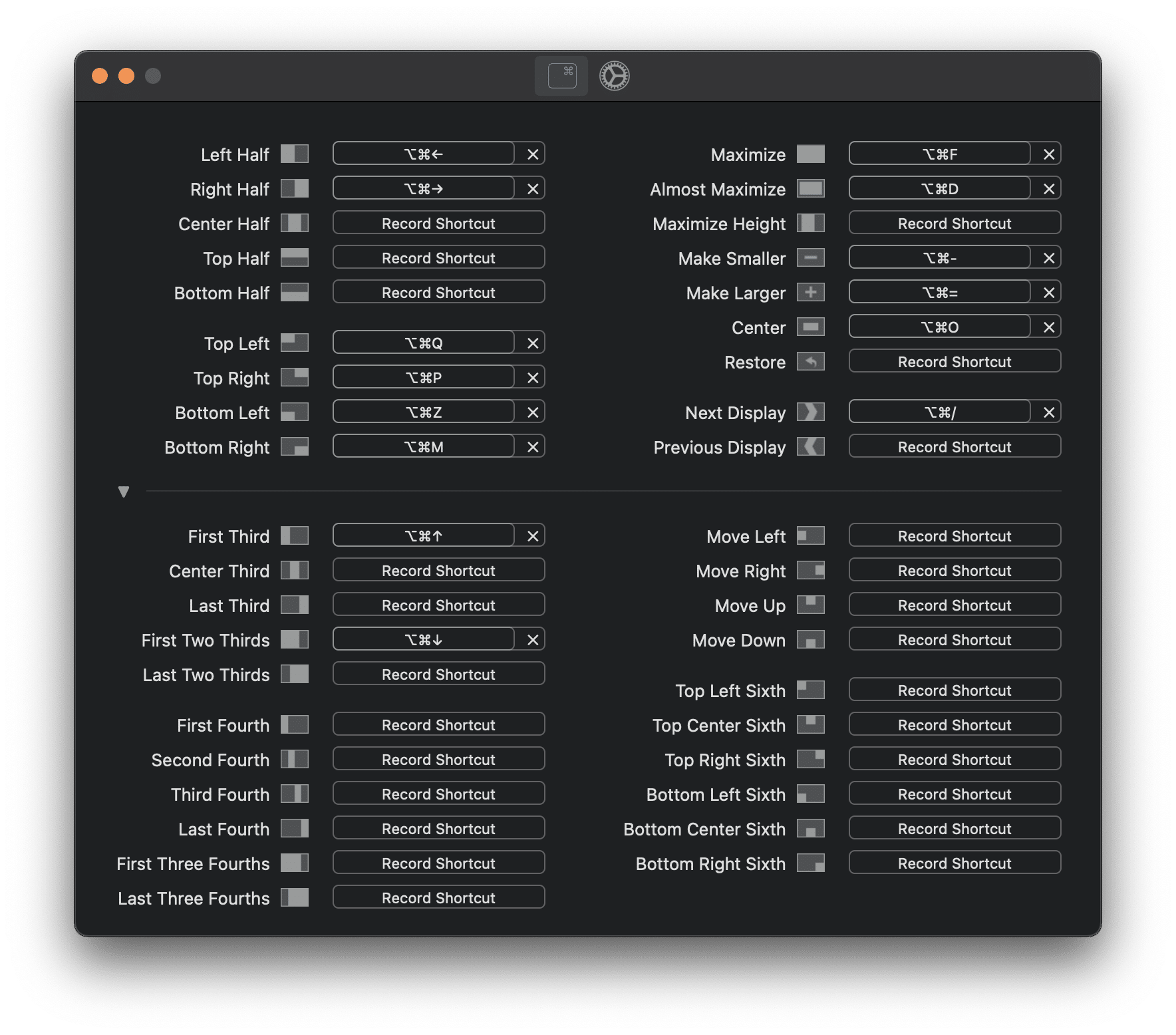Click the Previous Display chevron icon

pos(811,446)
